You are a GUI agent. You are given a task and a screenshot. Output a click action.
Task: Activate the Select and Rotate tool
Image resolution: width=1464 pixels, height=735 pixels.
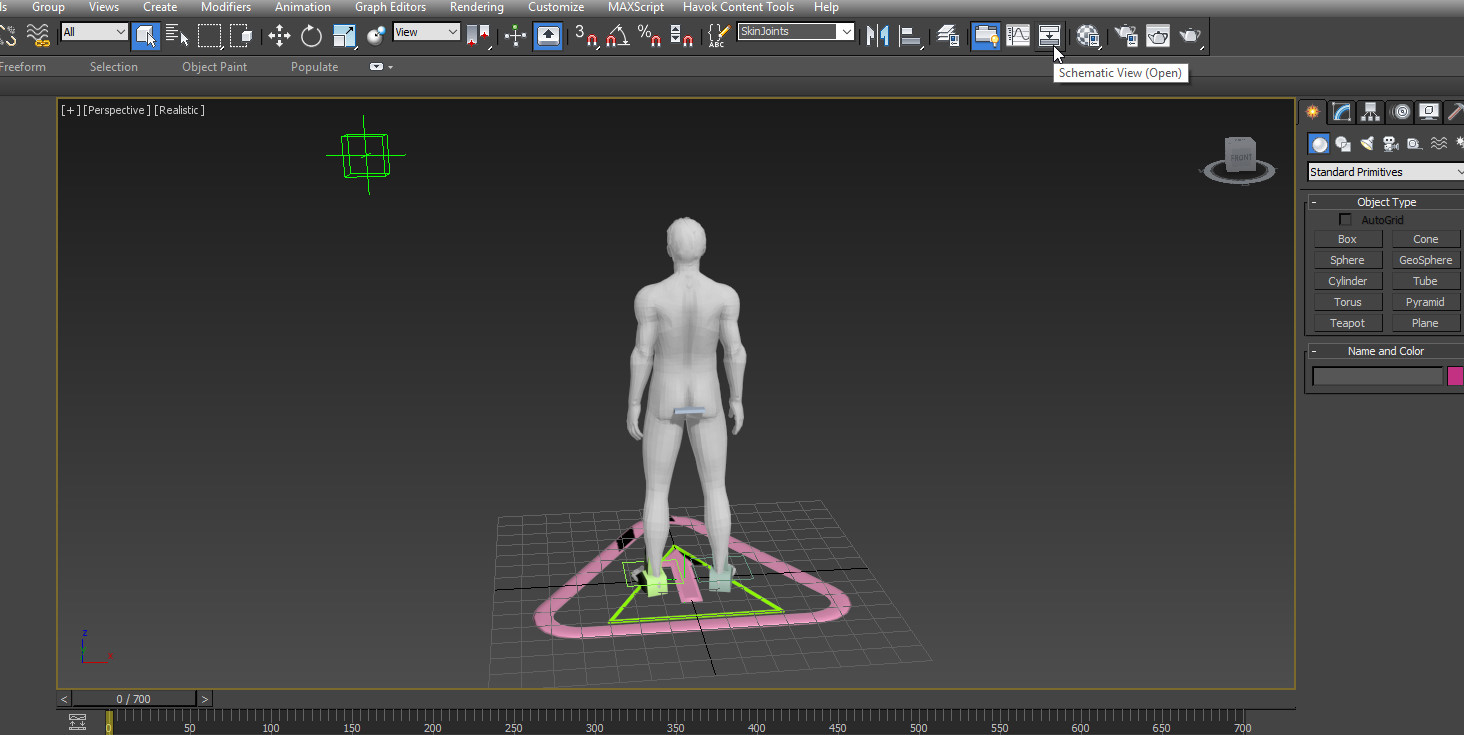point(311,37)
